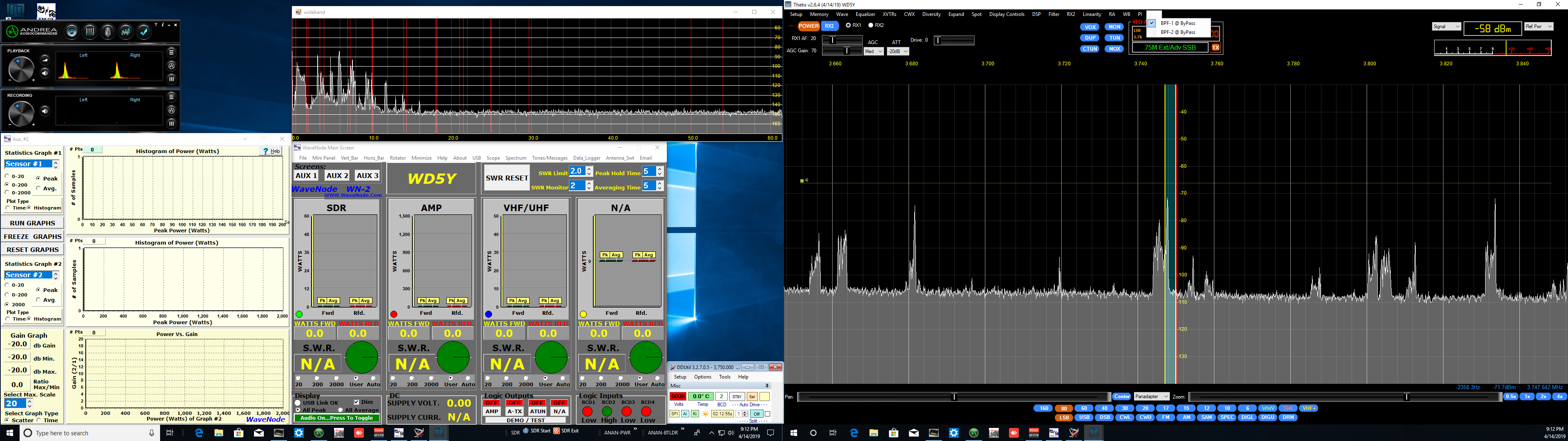Screen dimensions: 1568x441
Task: Click the AudioCommander question mark help icon
Action: [x=156, y=25]
